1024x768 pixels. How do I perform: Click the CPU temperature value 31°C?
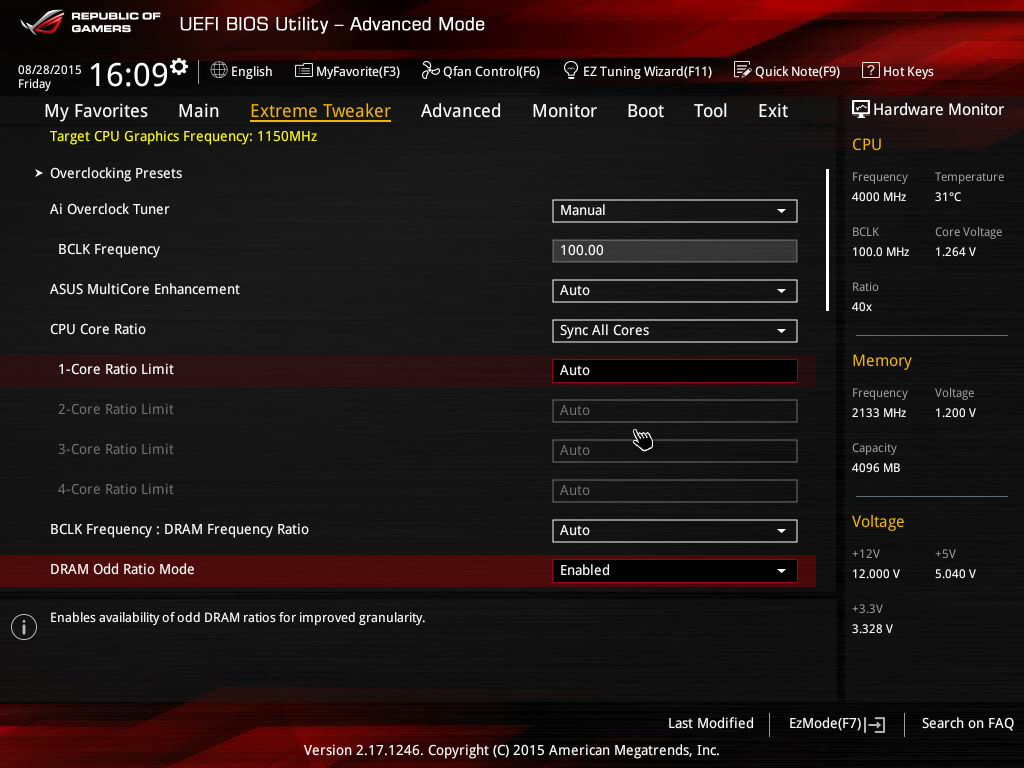tap(948, 197)
